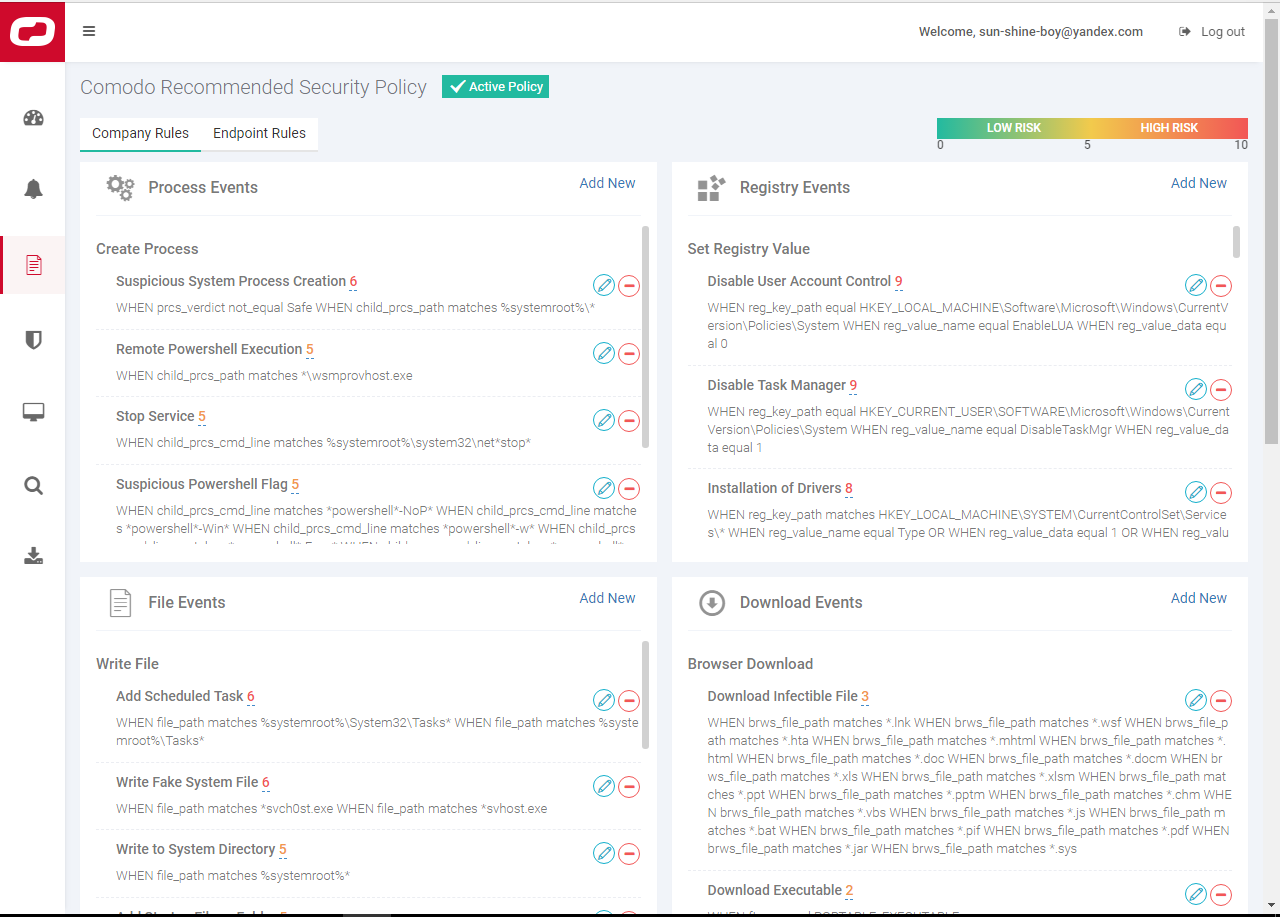Open the download sidebar icon

(x=33, y=556)
